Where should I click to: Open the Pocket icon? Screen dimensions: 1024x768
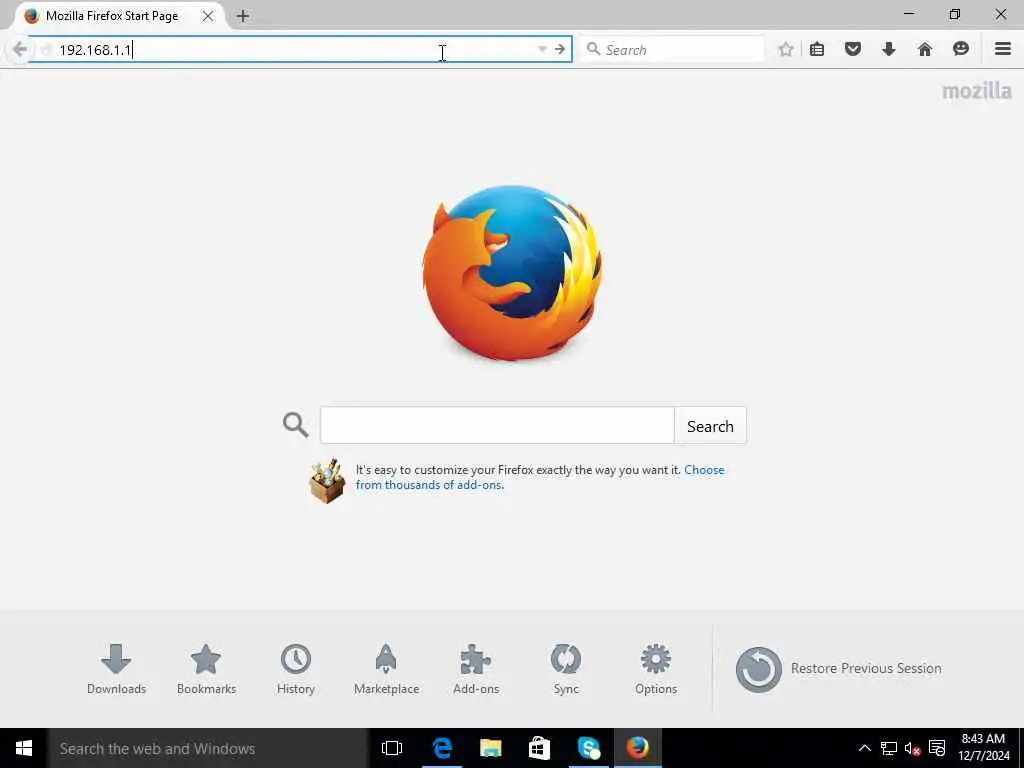point(853,49)
